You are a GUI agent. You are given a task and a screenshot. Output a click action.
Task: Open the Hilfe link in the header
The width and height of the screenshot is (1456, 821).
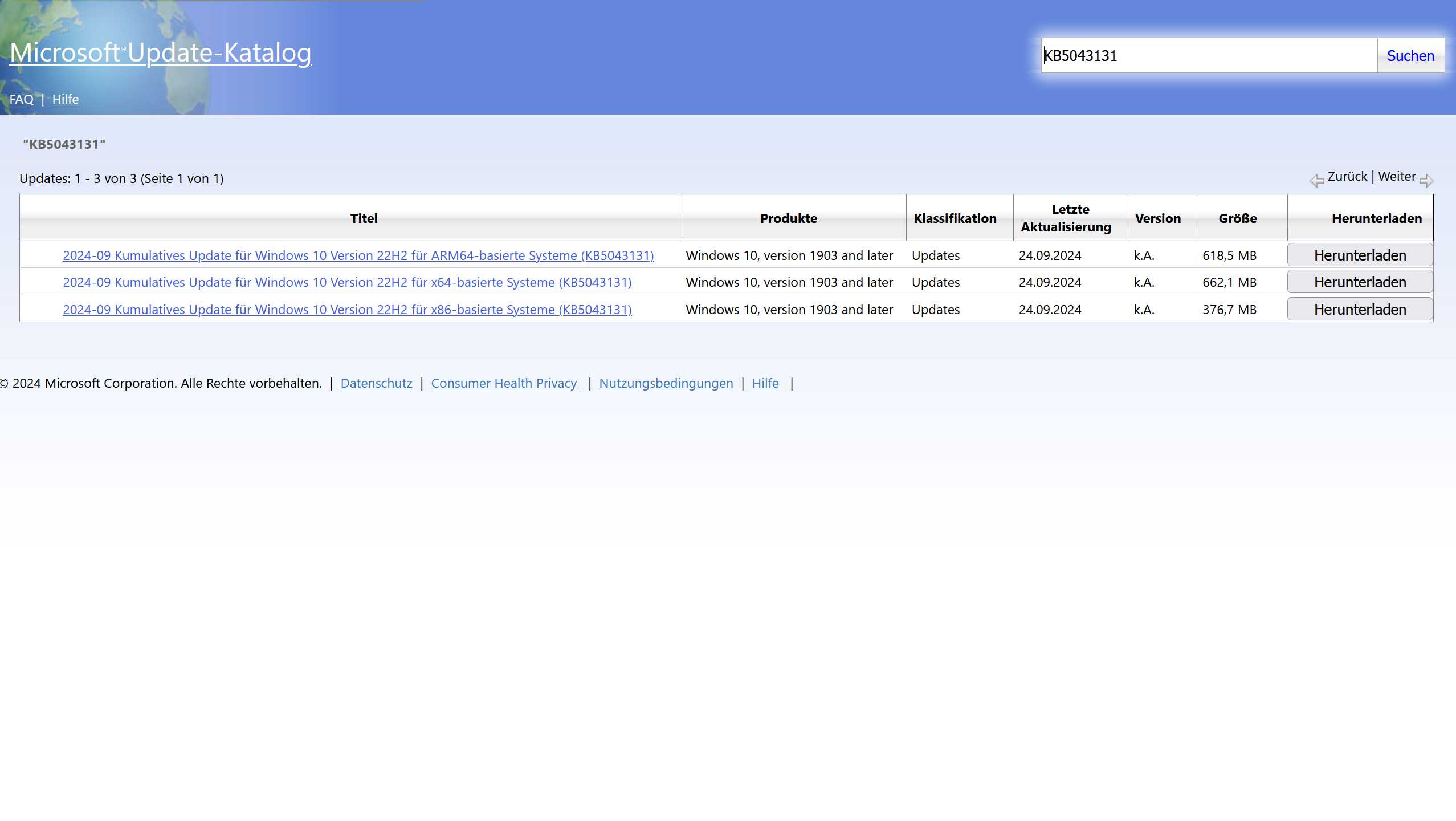tap(65, 99)
